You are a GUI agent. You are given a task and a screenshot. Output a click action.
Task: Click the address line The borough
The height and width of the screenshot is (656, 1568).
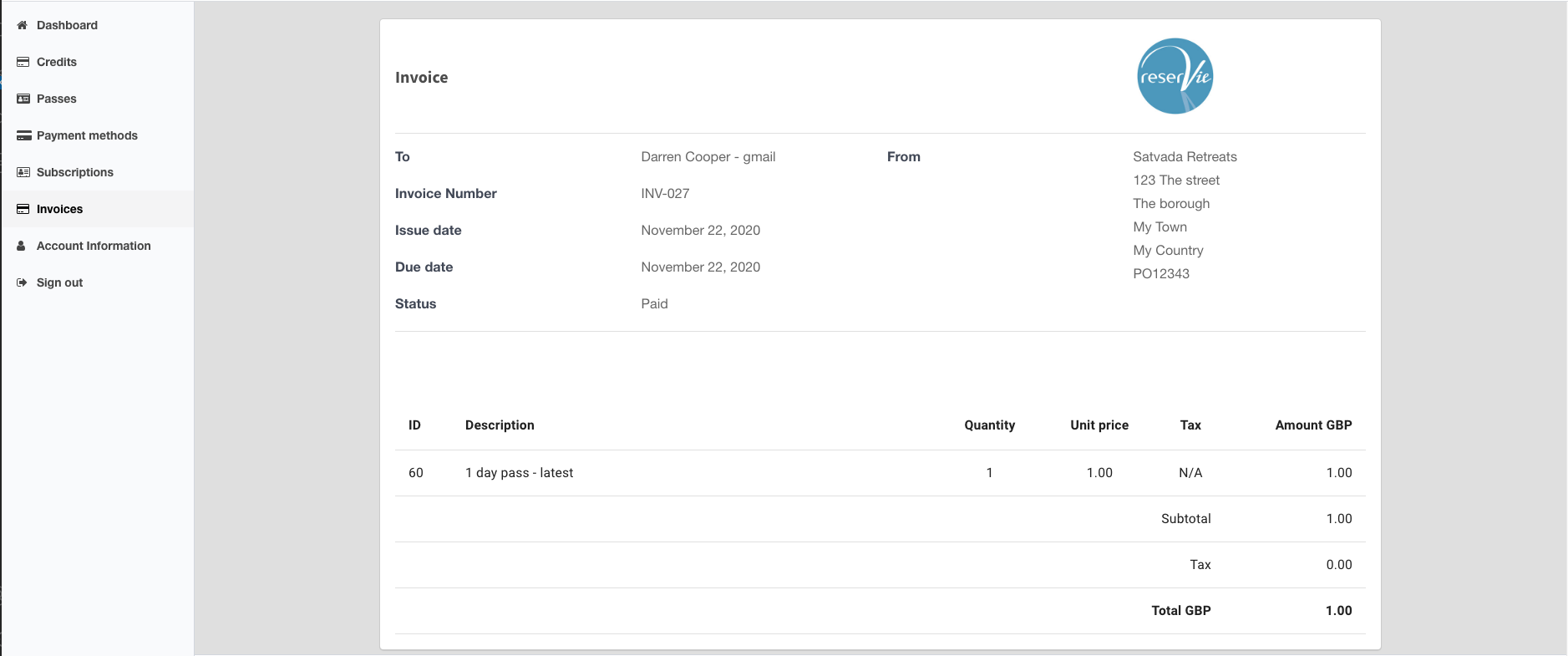(1171, 204)
